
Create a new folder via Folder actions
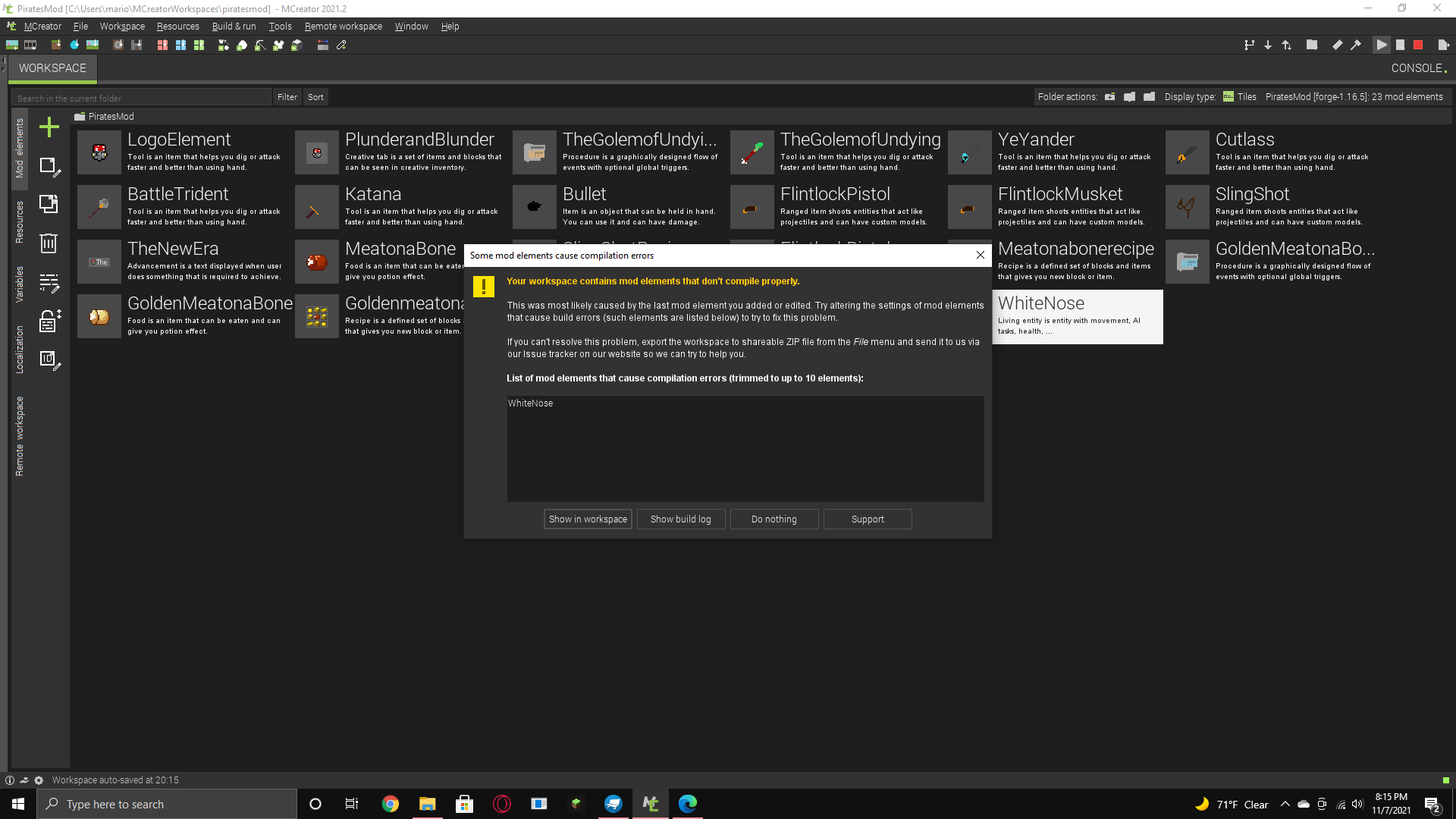click(1109, 97)
